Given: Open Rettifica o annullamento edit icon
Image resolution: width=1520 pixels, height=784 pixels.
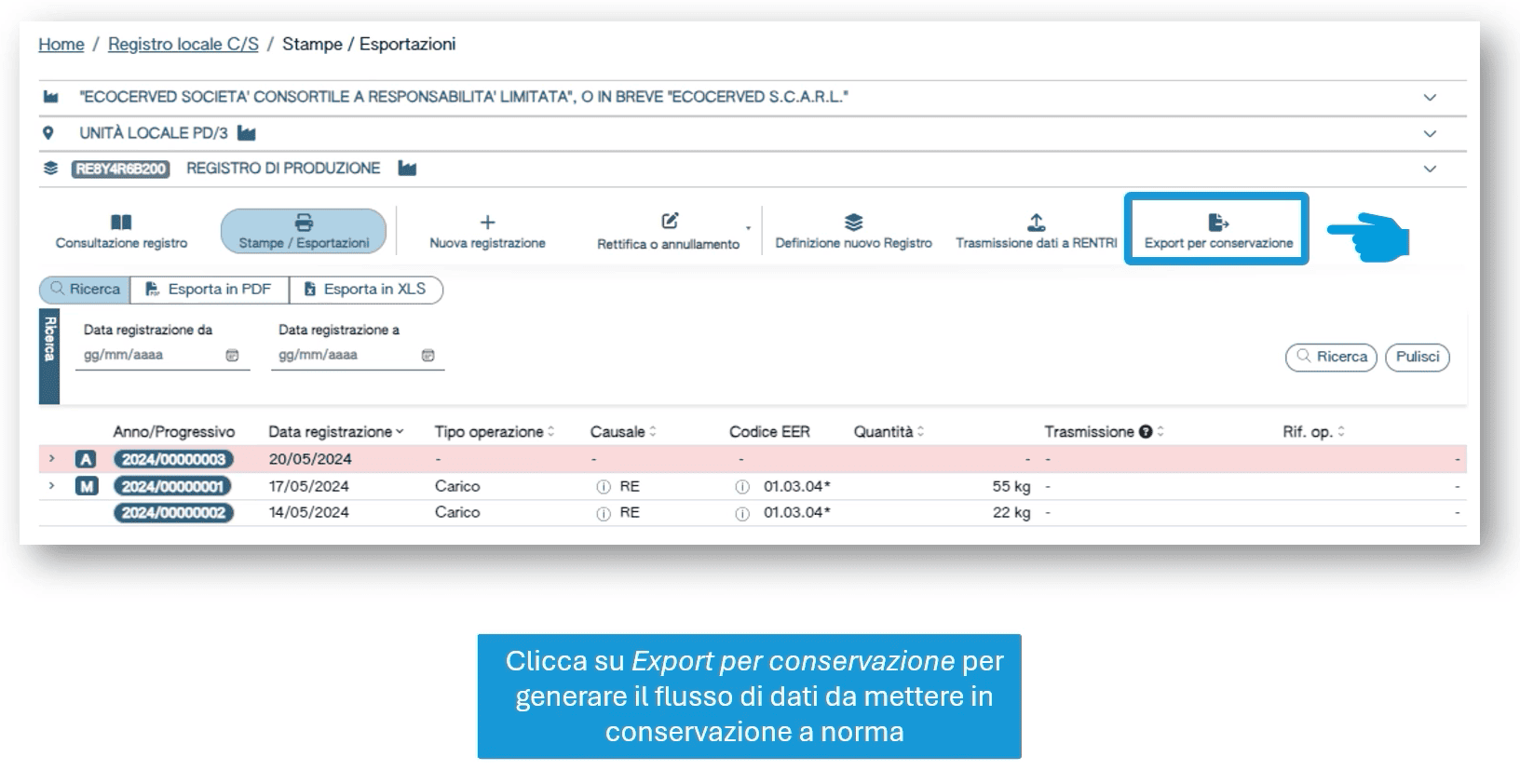Looking at the screenshot, I should coord(669,222).
